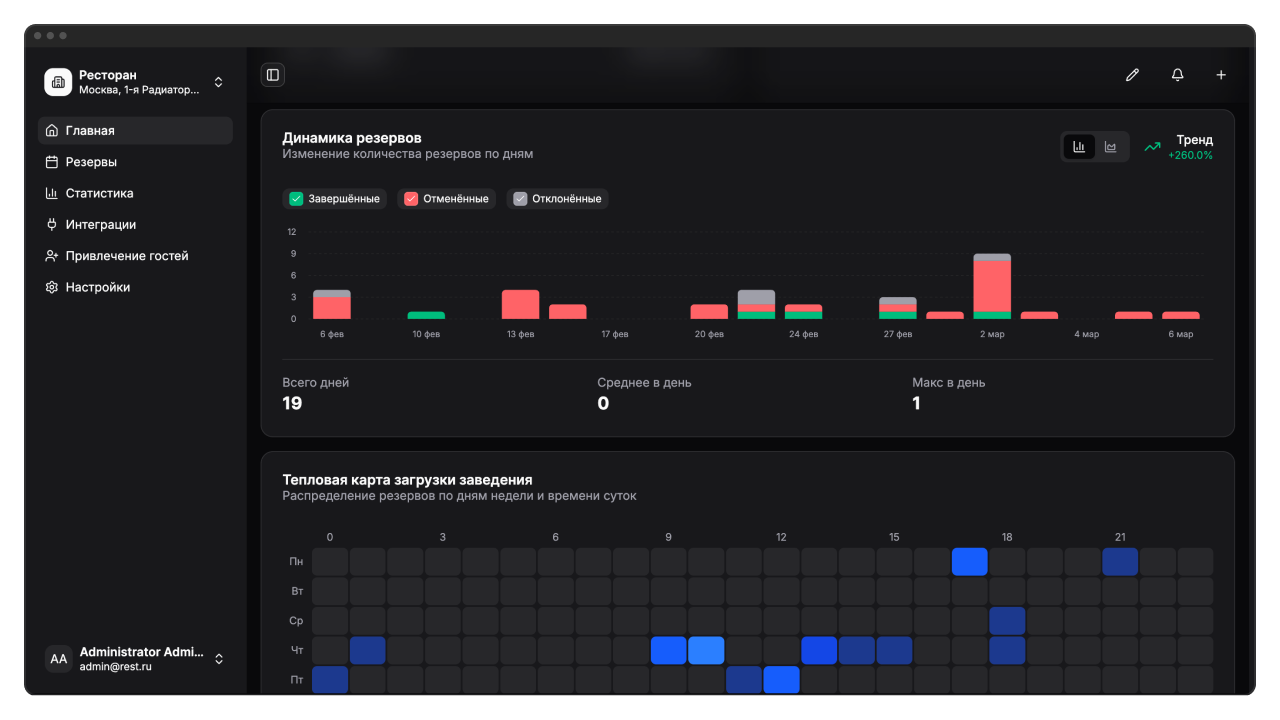Toggle the Отклонённые checkbox

pos(520,199)
